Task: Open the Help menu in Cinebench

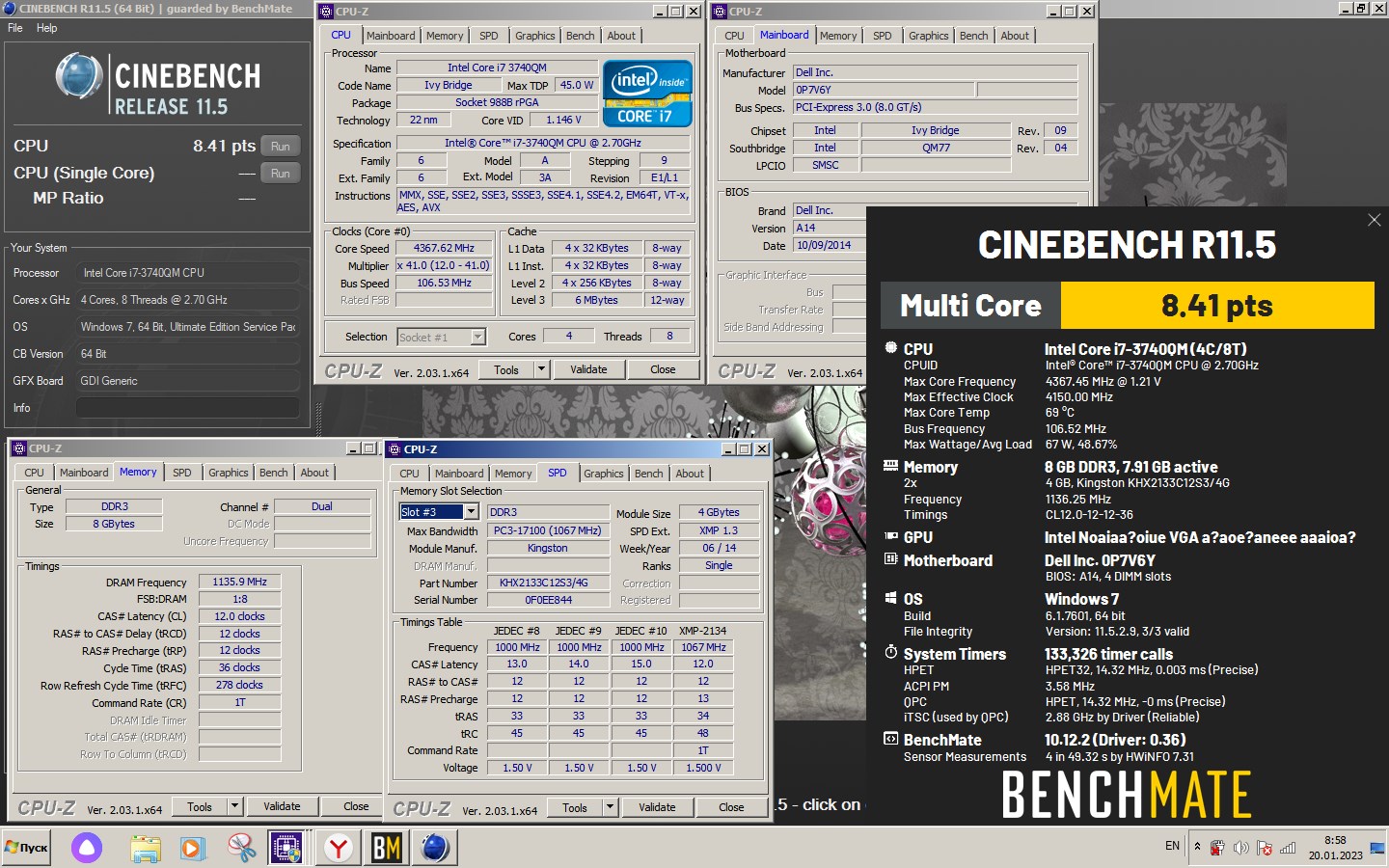Action: (x=47, y=28)
